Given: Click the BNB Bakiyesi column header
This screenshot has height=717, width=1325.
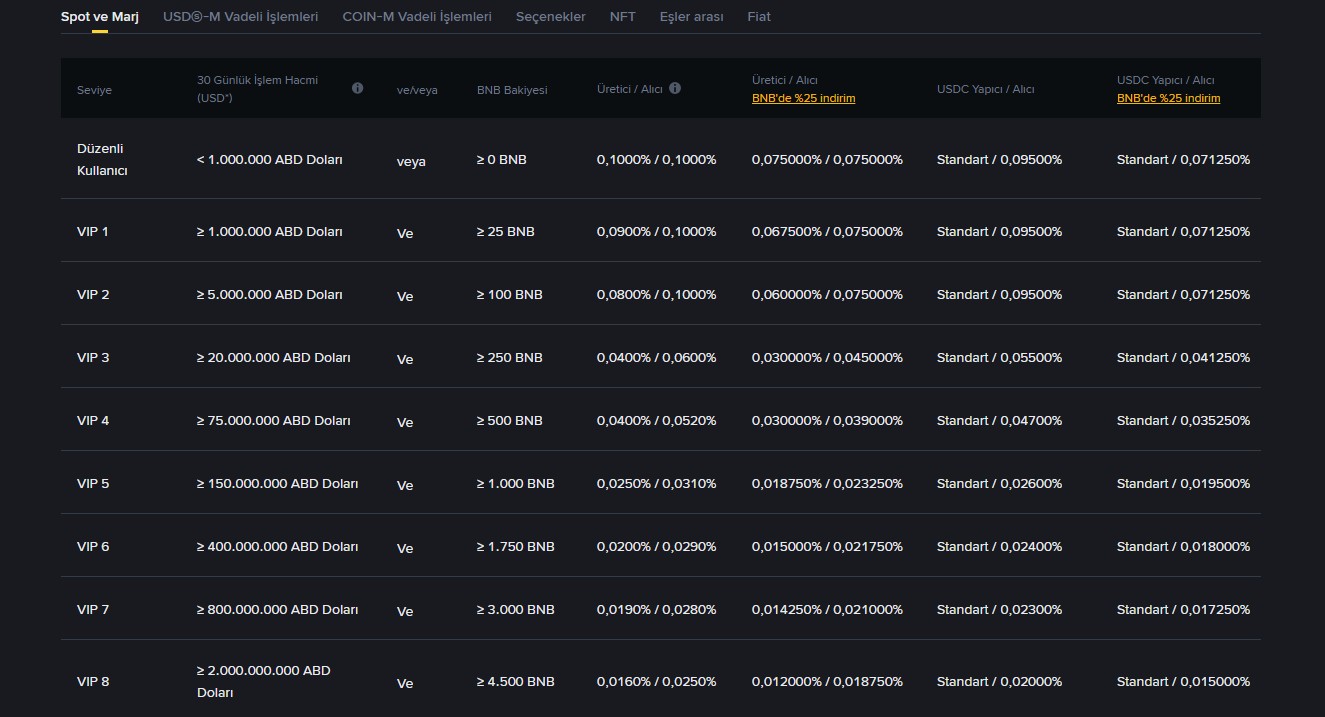Looking at the screenshot, I should point(510,89).
